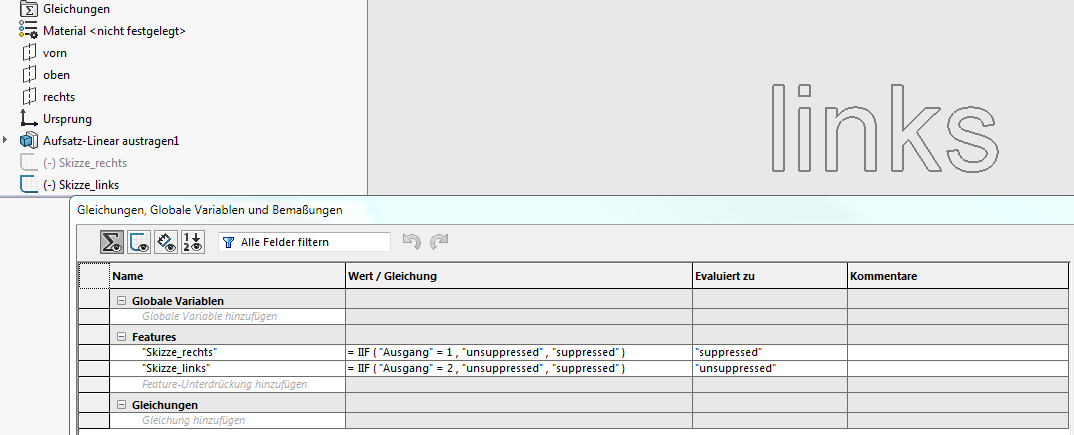Collapse the Globale Variablen section
The height and width of the screenshot is (435, 1074).
pyautogui.click(x=121, y=301)
